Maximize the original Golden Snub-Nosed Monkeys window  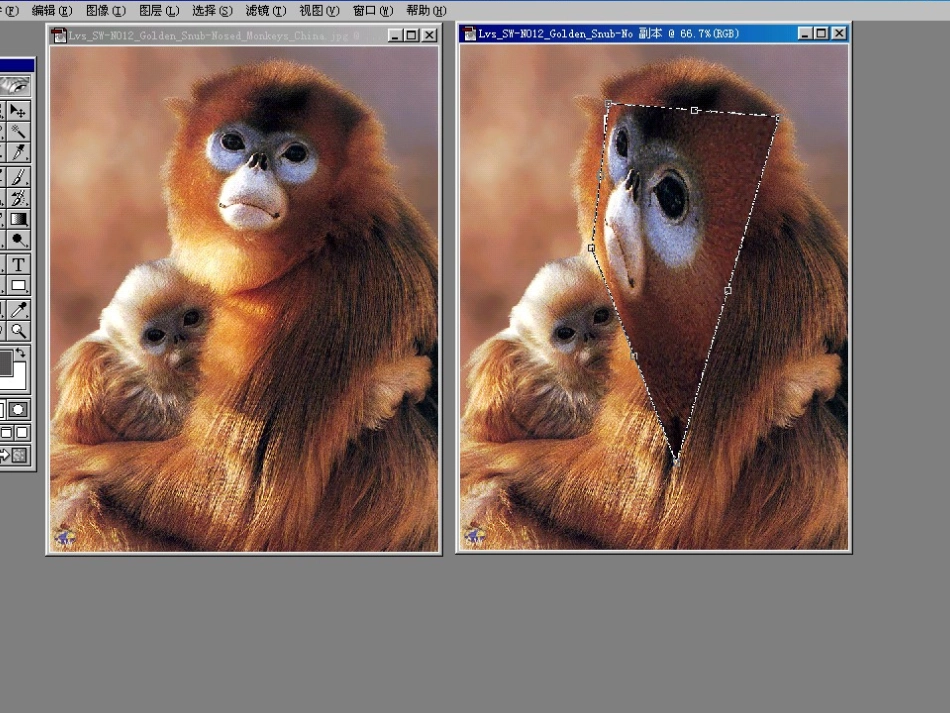tap(411, 34)
